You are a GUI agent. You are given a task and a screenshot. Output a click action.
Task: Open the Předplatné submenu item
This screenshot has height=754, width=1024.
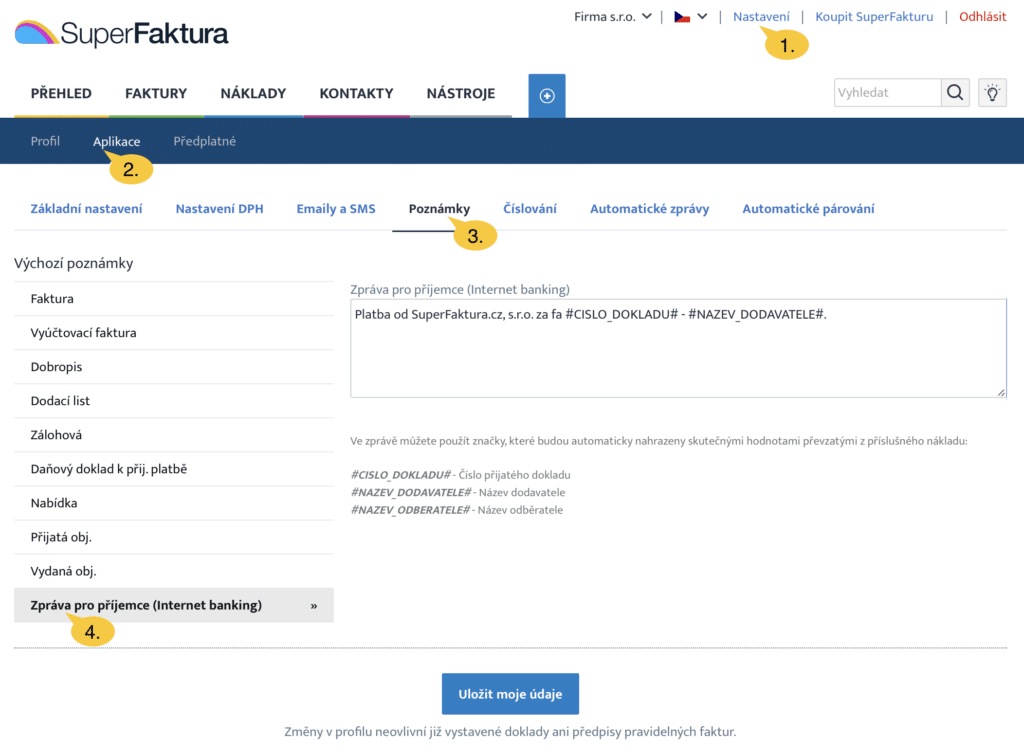tap(204, 141)
